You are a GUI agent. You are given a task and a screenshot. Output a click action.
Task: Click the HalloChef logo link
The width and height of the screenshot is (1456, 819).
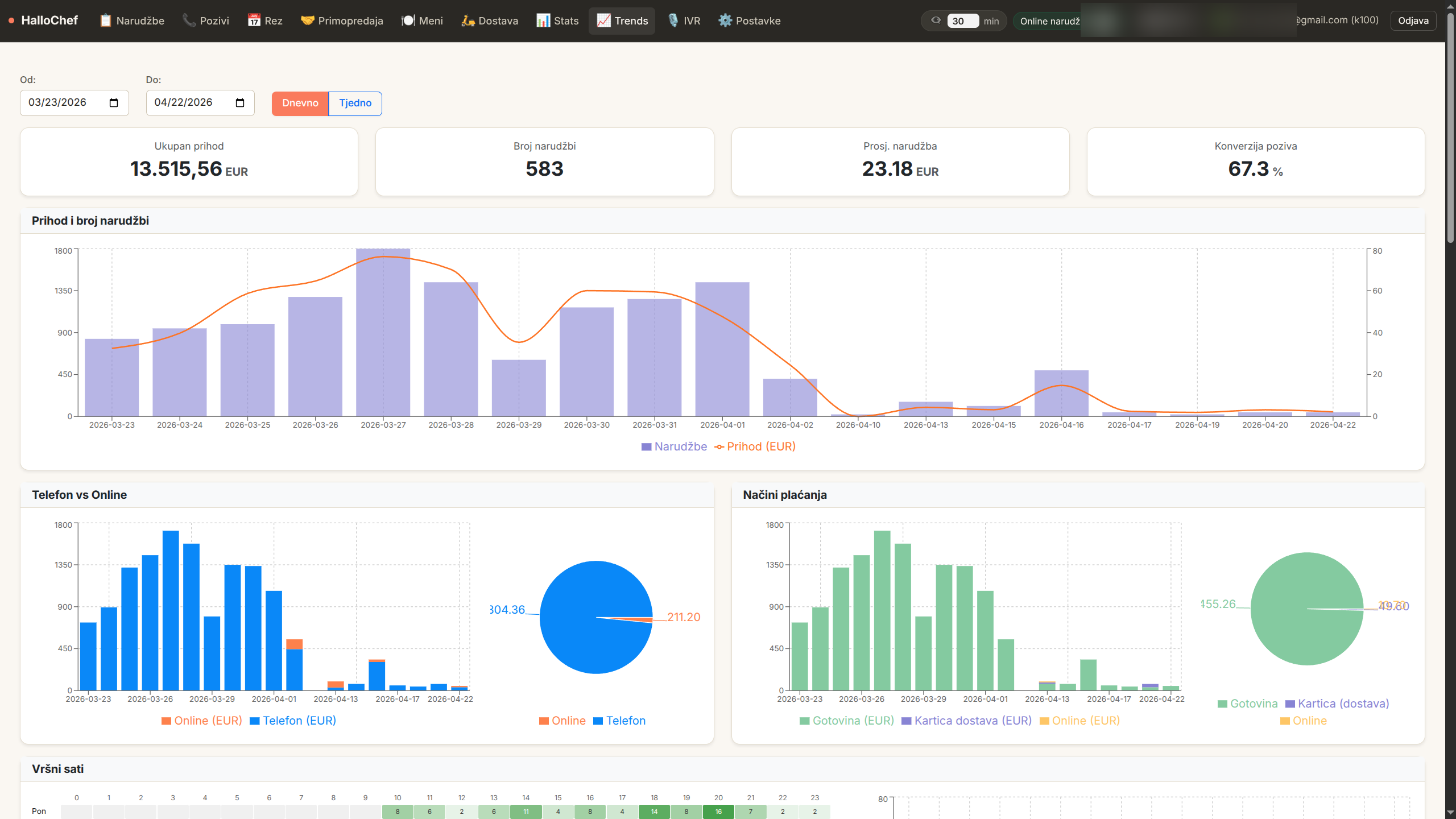pos(49,20)
